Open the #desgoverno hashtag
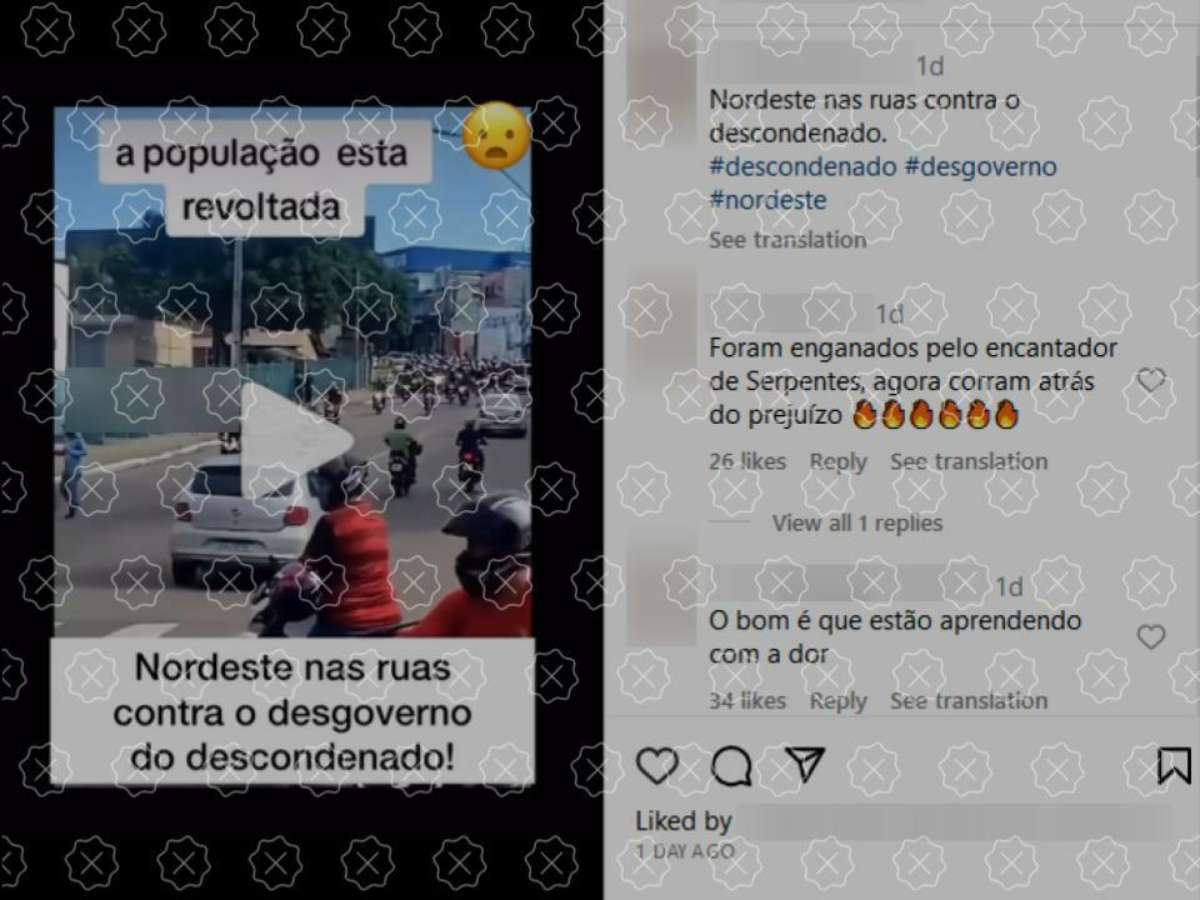 click(981, 167)
